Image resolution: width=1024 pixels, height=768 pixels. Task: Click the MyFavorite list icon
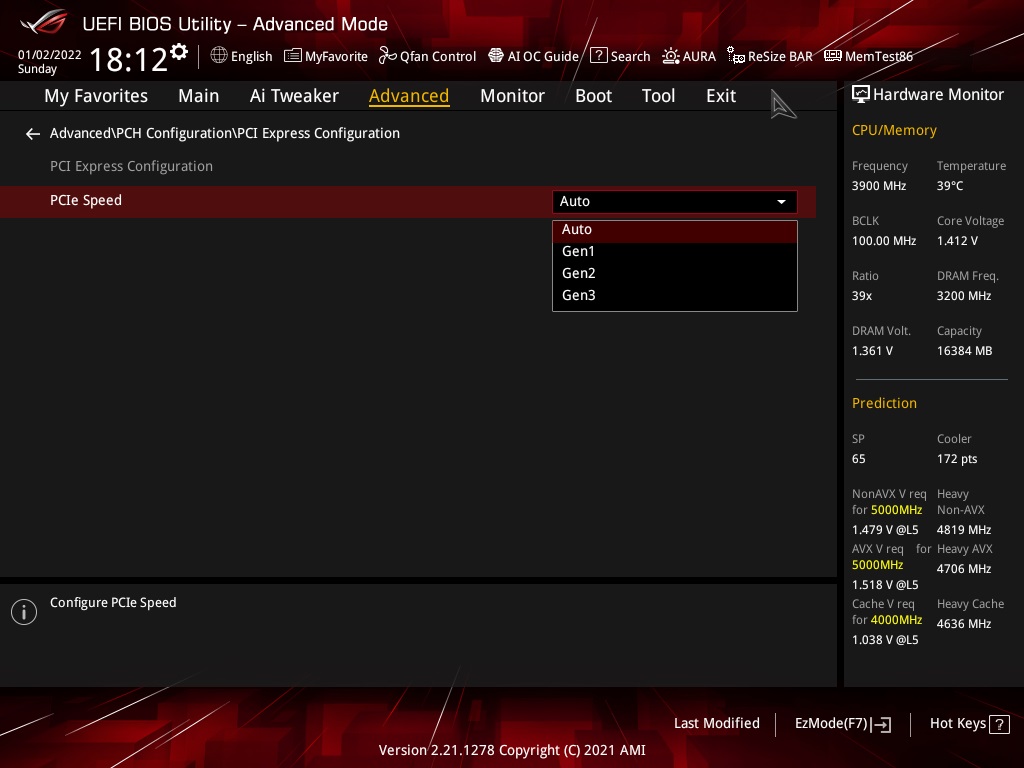coord(293,56)
